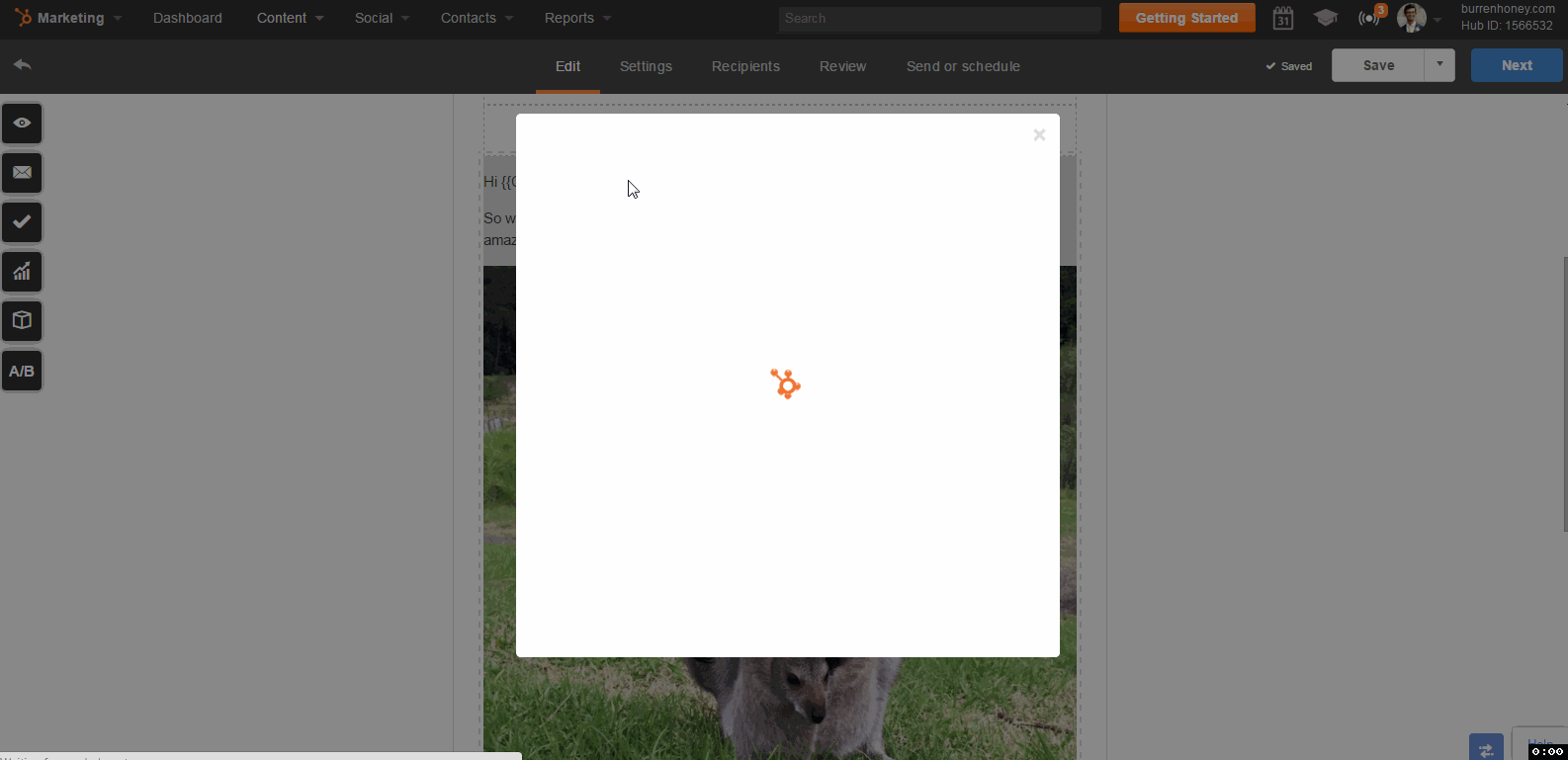1568x760 pixels.
Task: Click the Getting Started button
Action: (x=1186, y=18)
